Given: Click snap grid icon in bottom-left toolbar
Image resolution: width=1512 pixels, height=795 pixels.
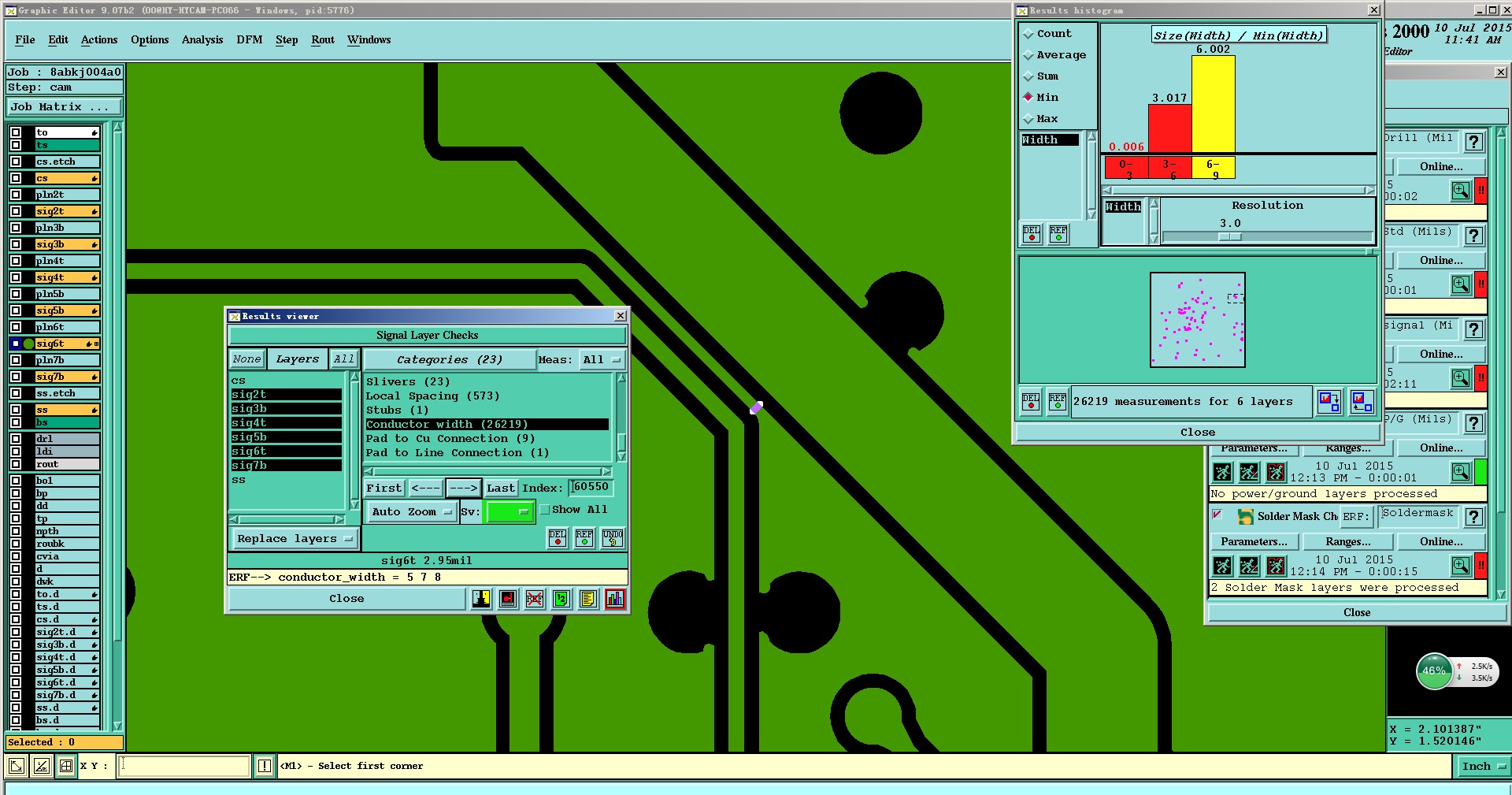Looking at the screenshot, I should point(66,766).
